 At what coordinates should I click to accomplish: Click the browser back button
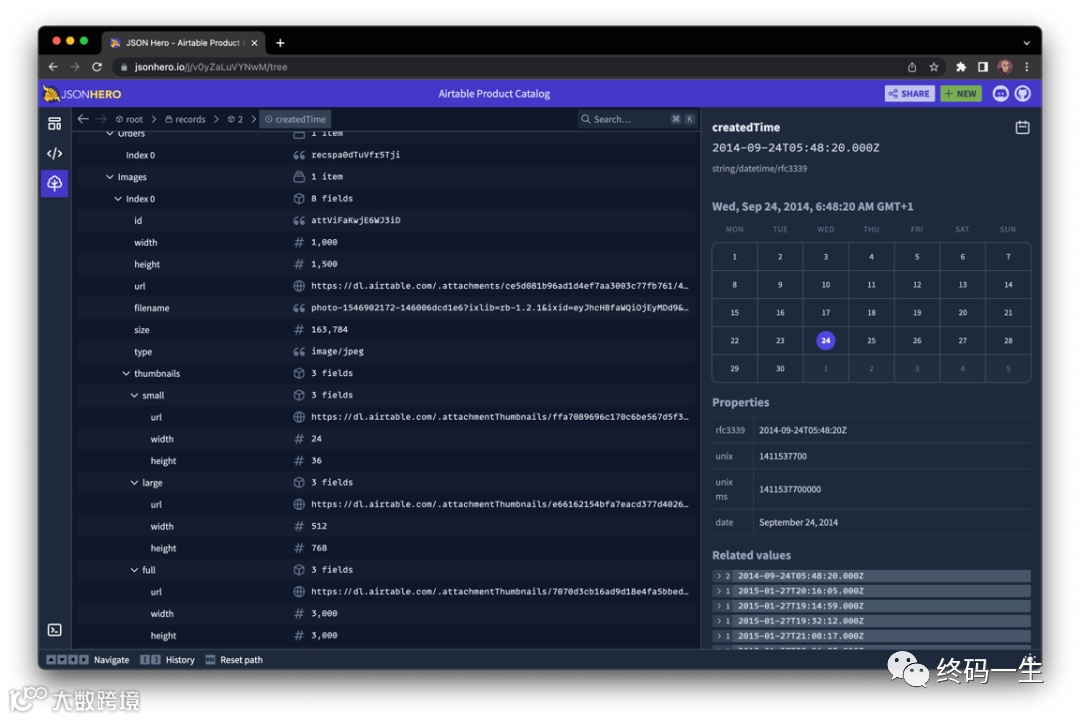(53, 67)
